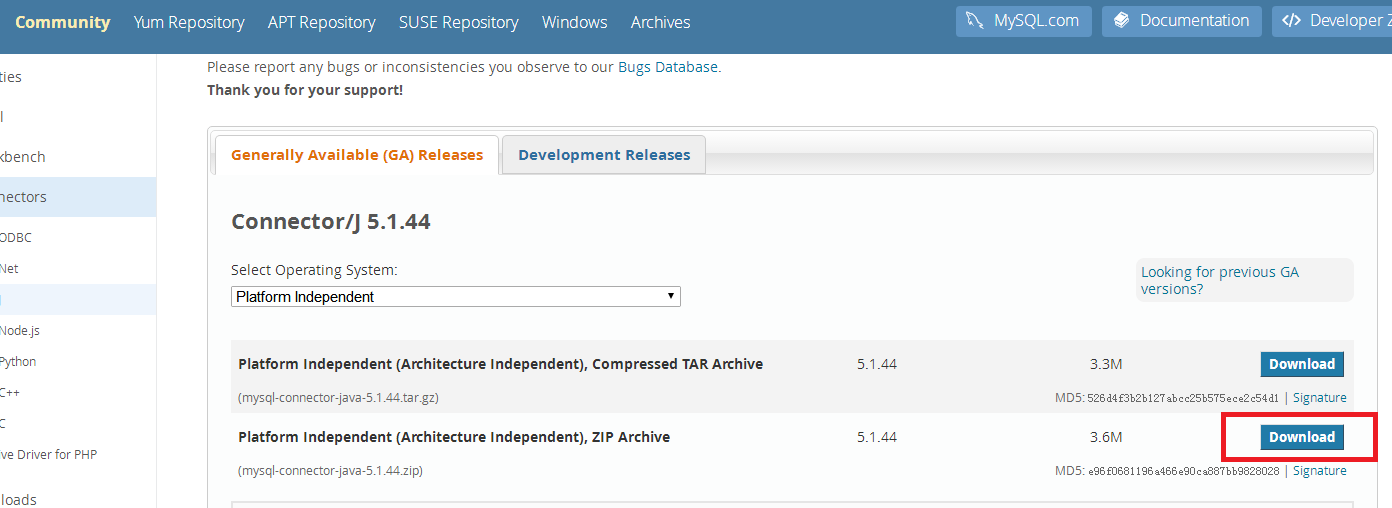Open the Workbench sidebar item
1392x508 pixels.
[23, 157]
